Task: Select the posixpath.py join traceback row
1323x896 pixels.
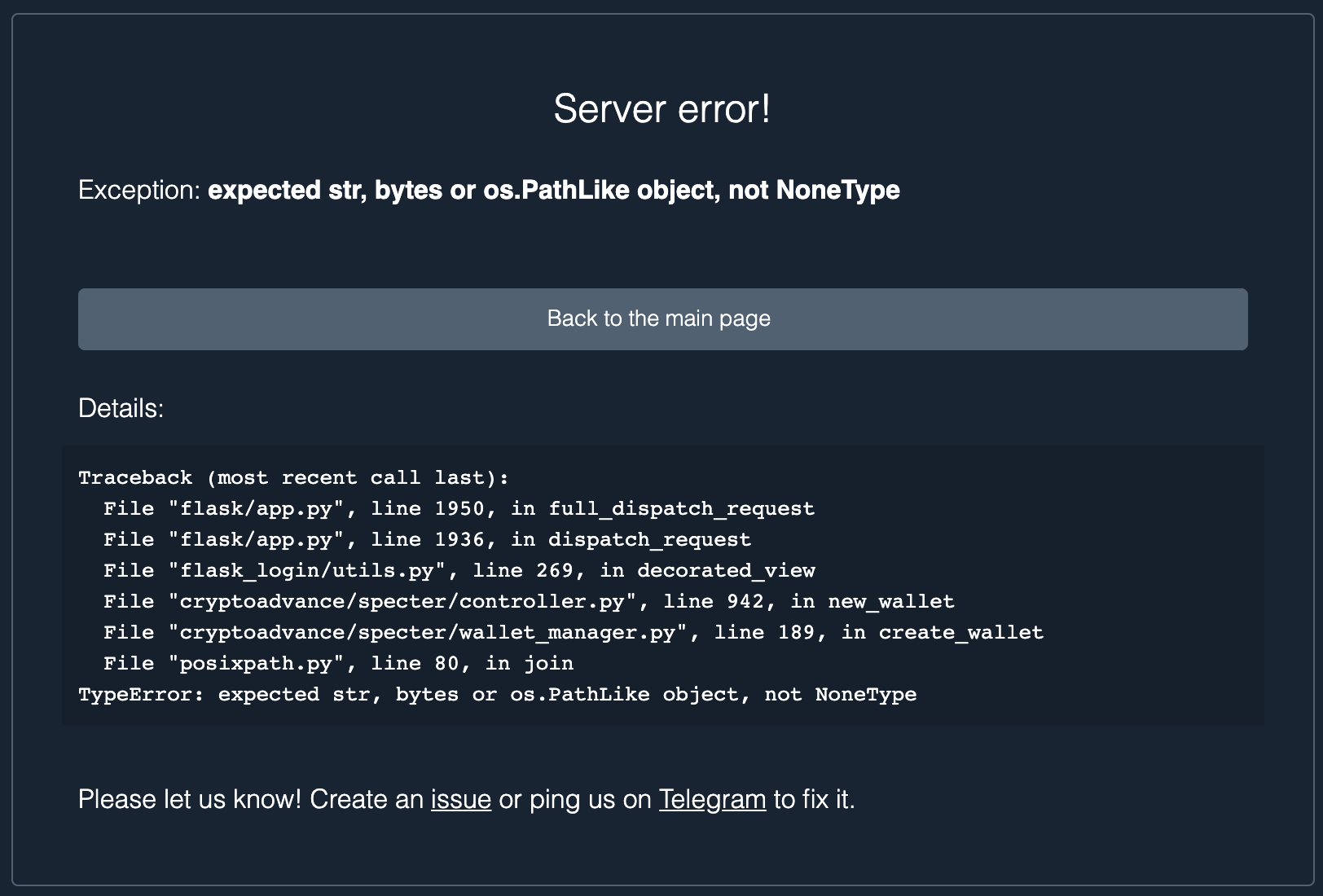Action: click(338, 664)
